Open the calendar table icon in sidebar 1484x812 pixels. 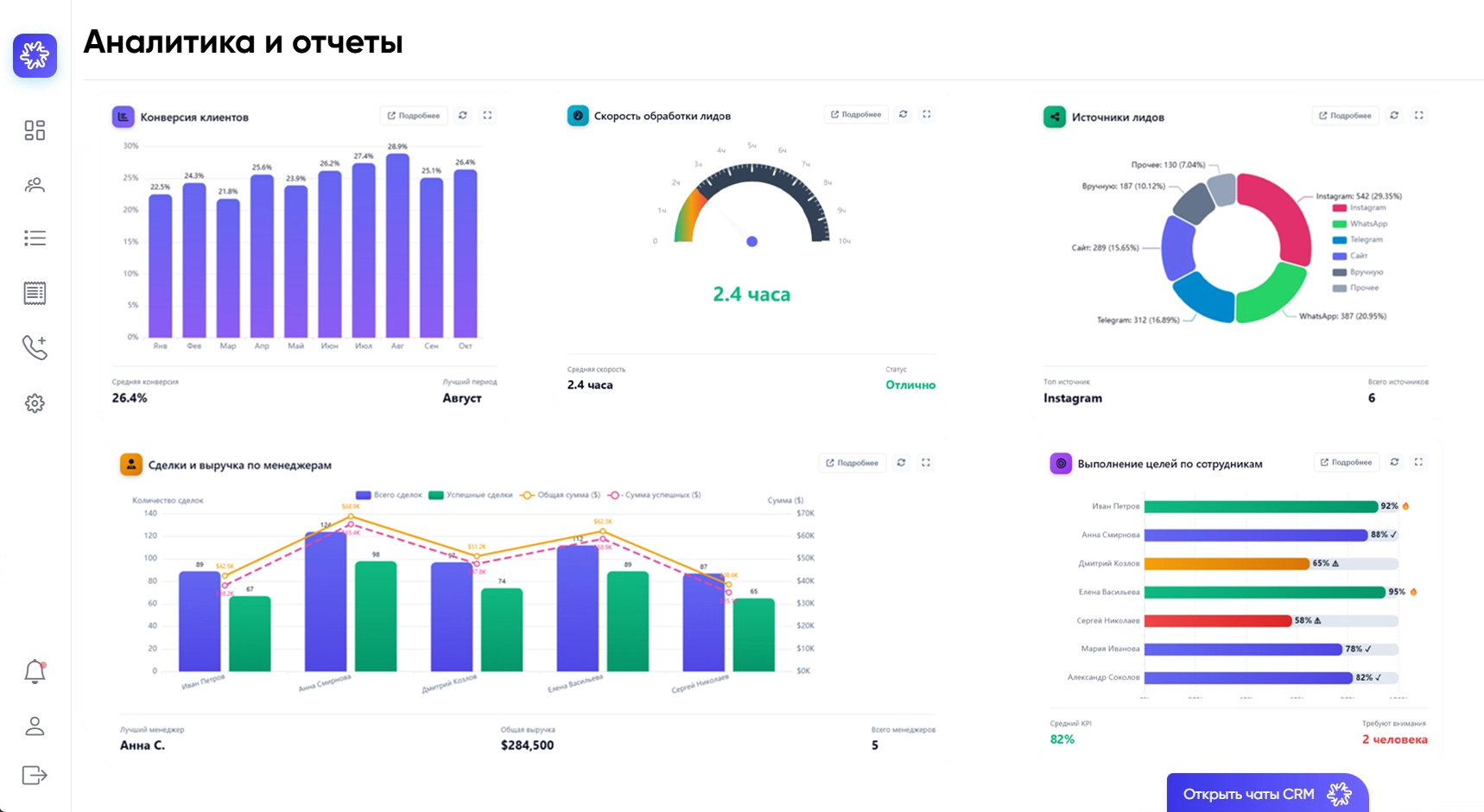35,294
